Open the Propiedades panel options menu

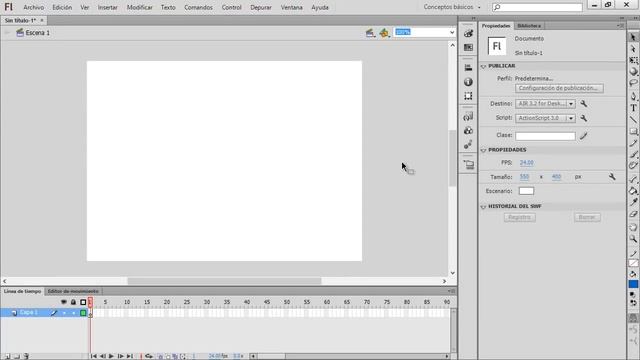click(620, 26)
